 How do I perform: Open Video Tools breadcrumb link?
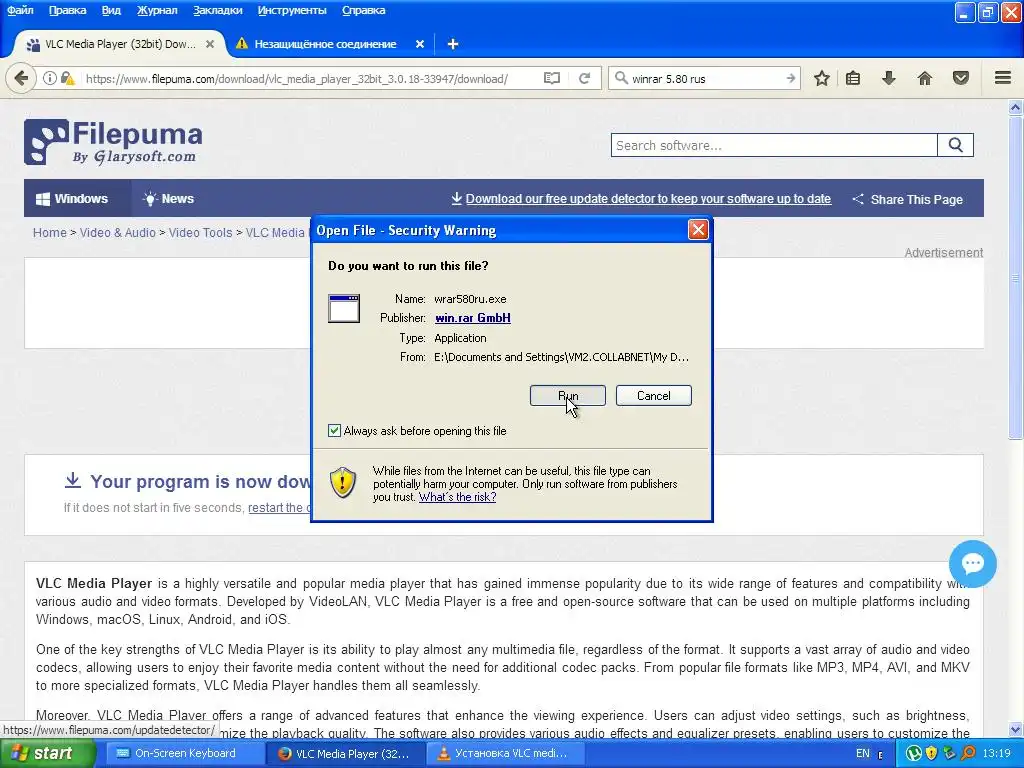click(x=200, y=232)
